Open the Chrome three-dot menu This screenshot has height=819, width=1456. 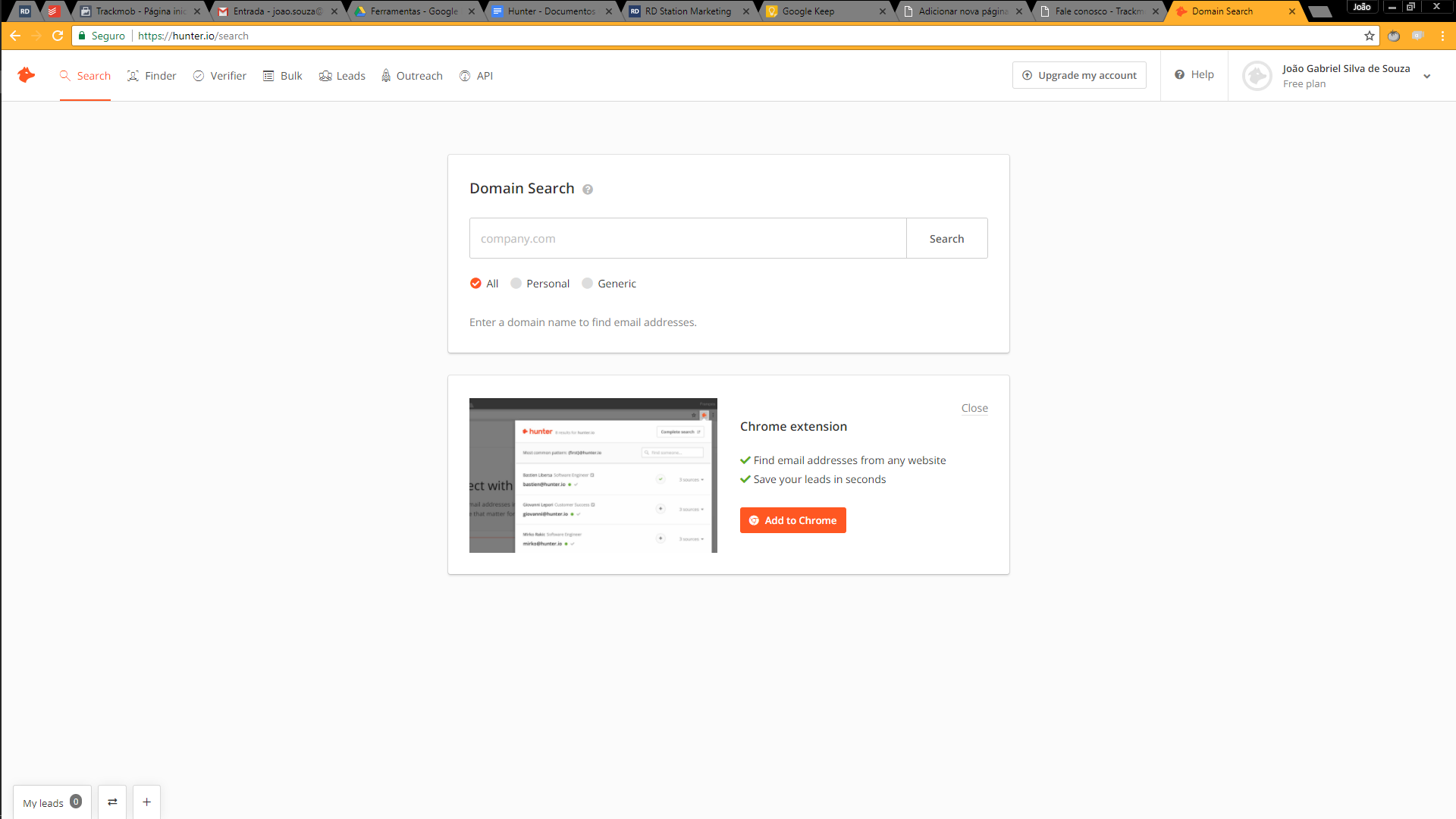click(1442, 36)
